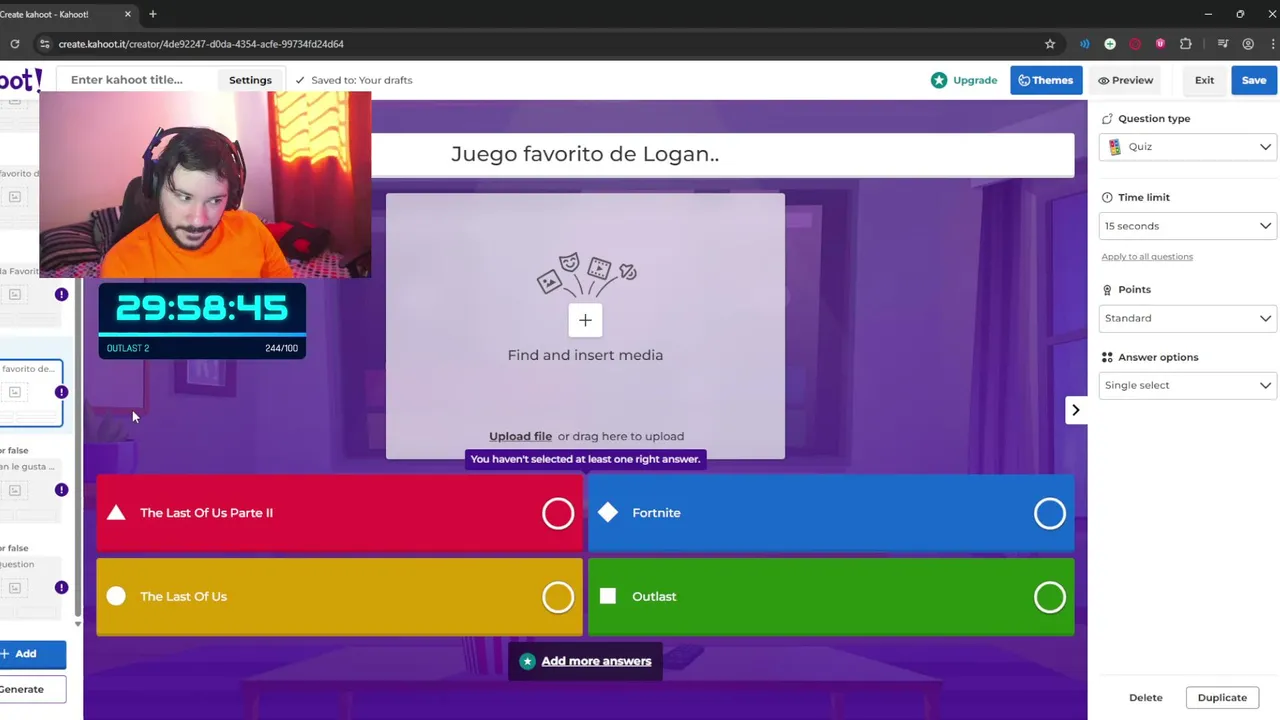Viewport: 1280px width, 720px height.
Task: Click the Upgrade link
Action: (x=975, y=80)
